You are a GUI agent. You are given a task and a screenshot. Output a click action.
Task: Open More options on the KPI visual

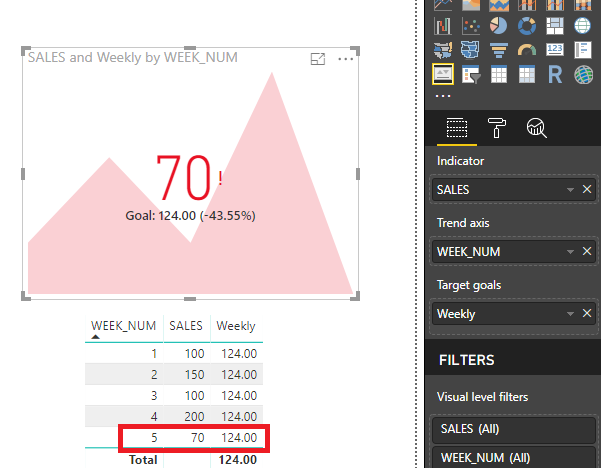click(346, 59)
